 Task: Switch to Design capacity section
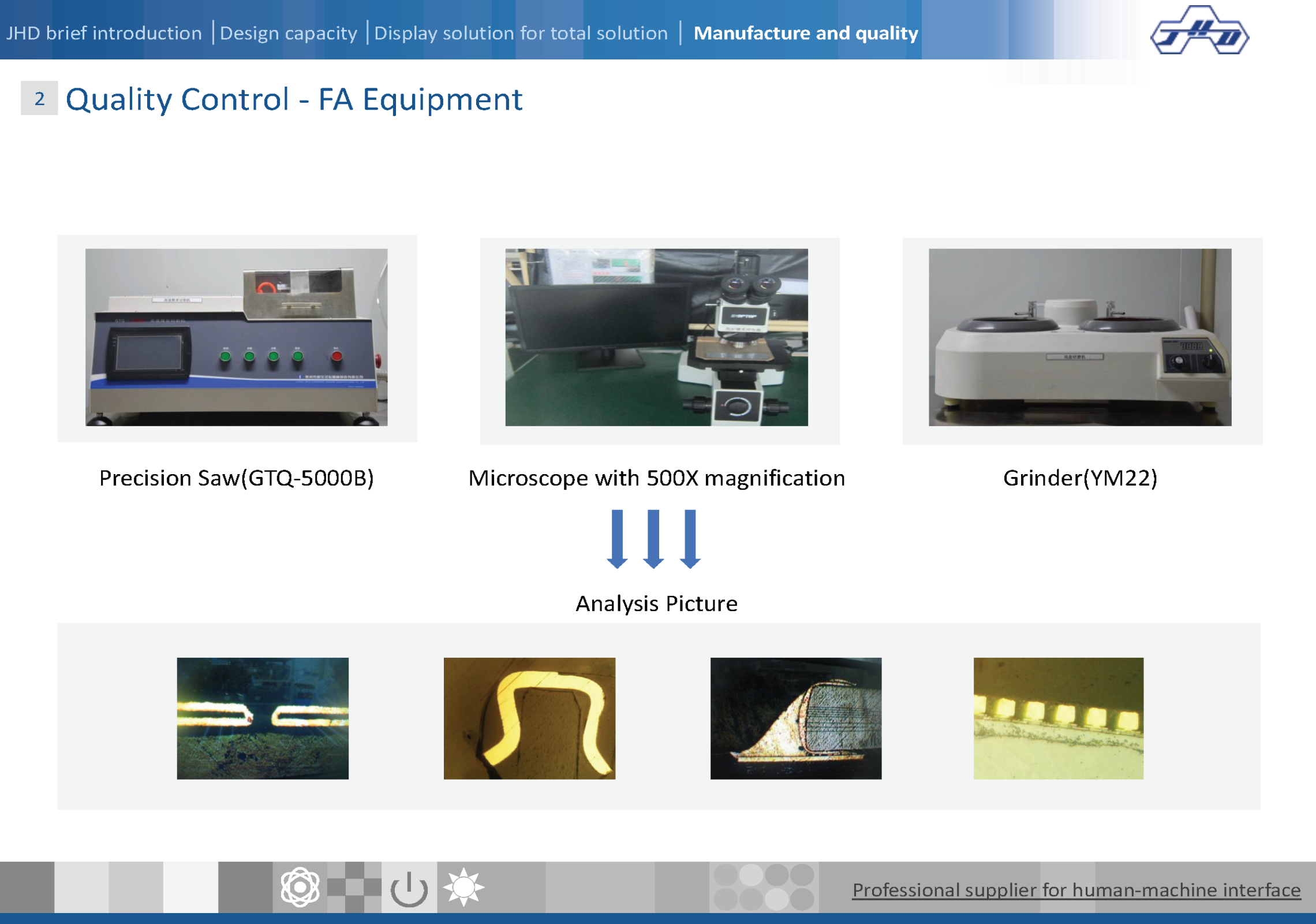point(289,33)
